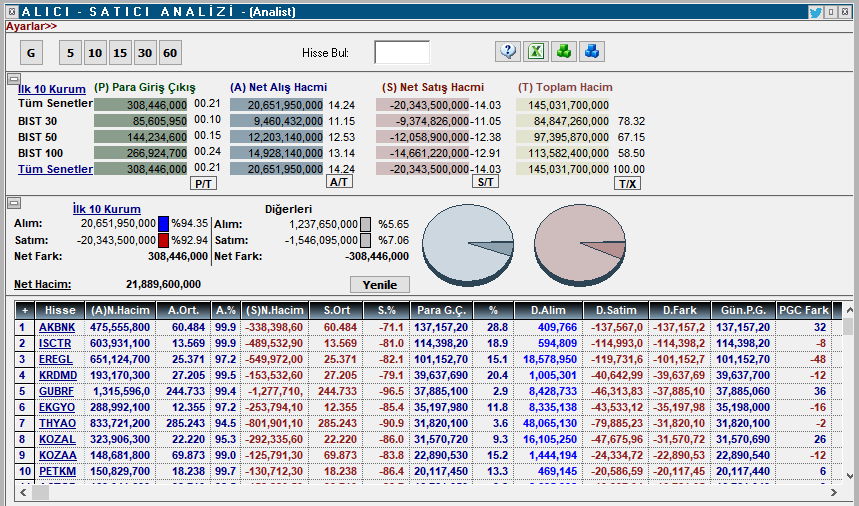Open THYAO stock link
The image size is (859, 506).
click(58, 423)
